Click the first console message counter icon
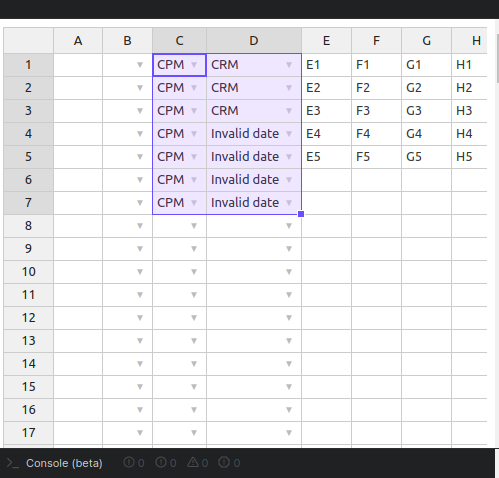This screenshot has width=499, height=478. coord(129,462)
